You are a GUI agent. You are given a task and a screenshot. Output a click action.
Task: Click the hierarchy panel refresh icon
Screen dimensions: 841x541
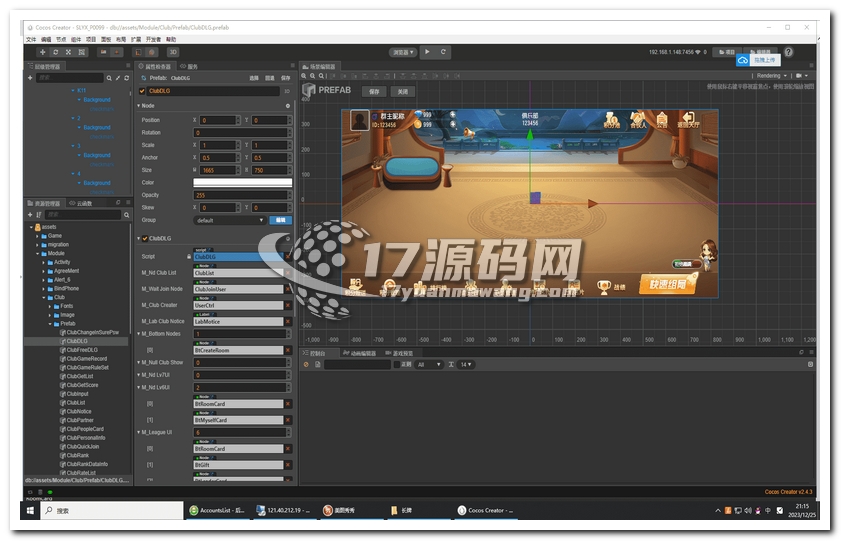127,78
